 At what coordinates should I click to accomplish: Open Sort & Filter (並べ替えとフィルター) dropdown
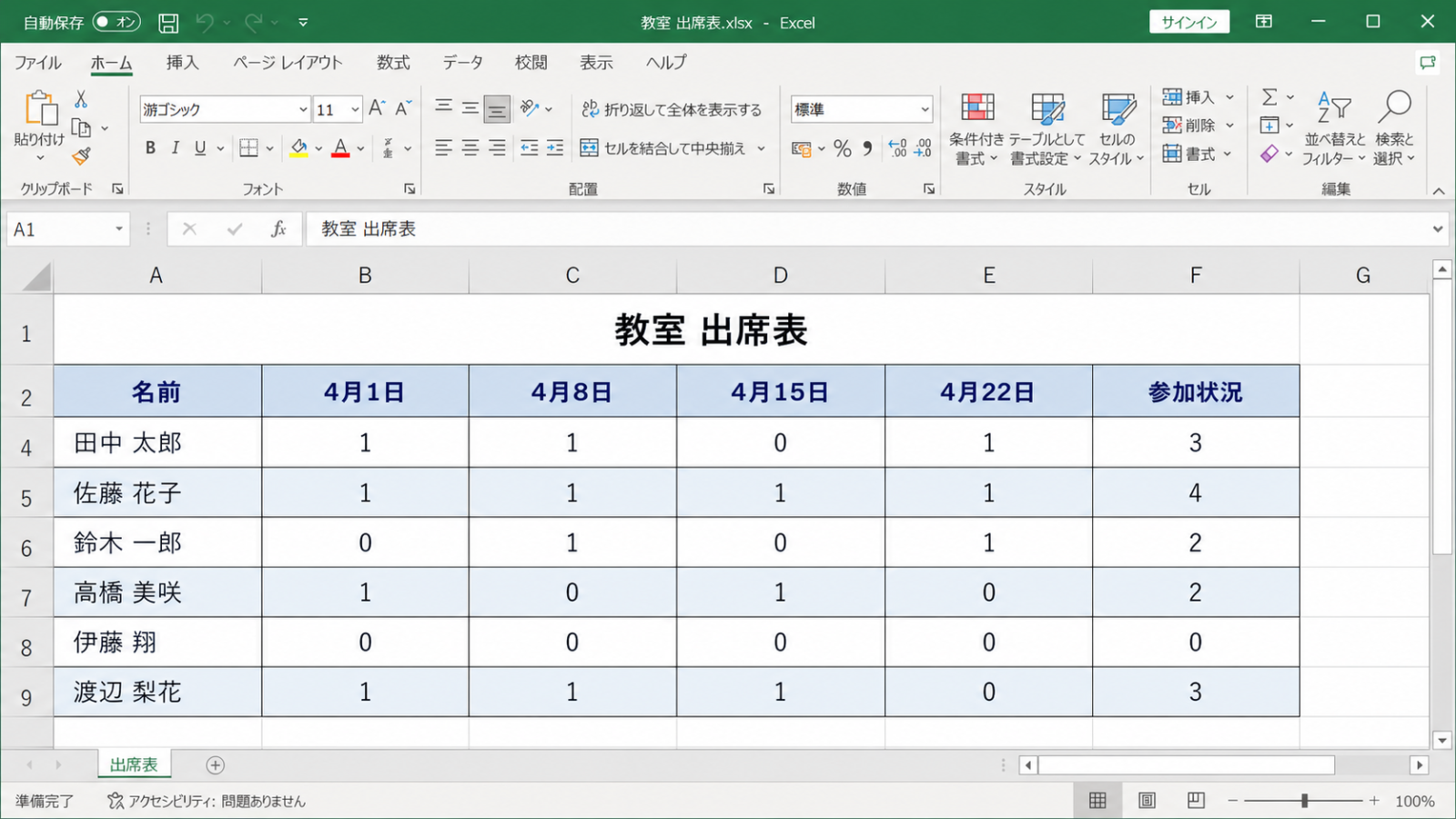tap(1334, 129)
